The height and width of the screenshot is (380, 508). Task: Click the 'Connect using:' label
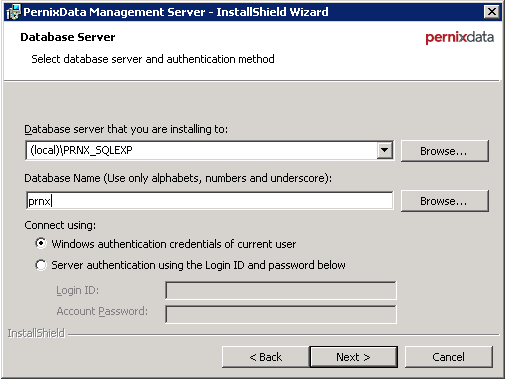pyautogui.click(x=60, y=225)
